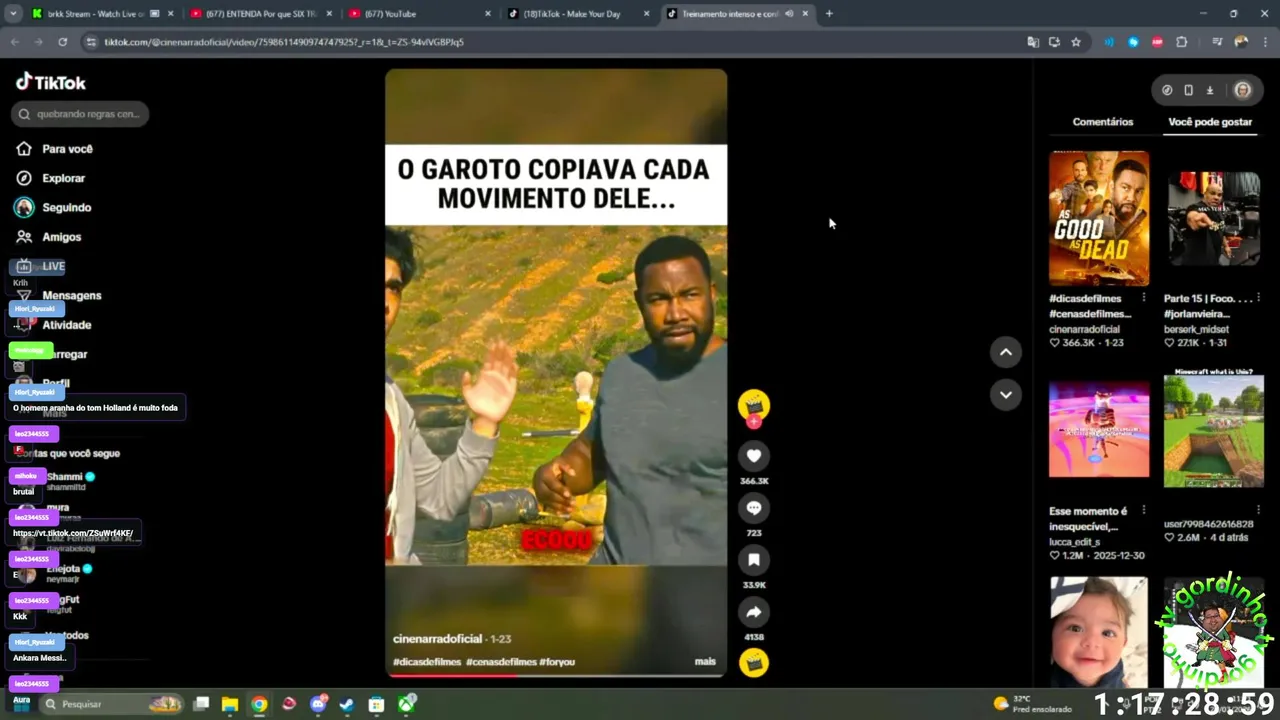Reload the page in Chrome
1280x720 pixels.
point(62,42)
